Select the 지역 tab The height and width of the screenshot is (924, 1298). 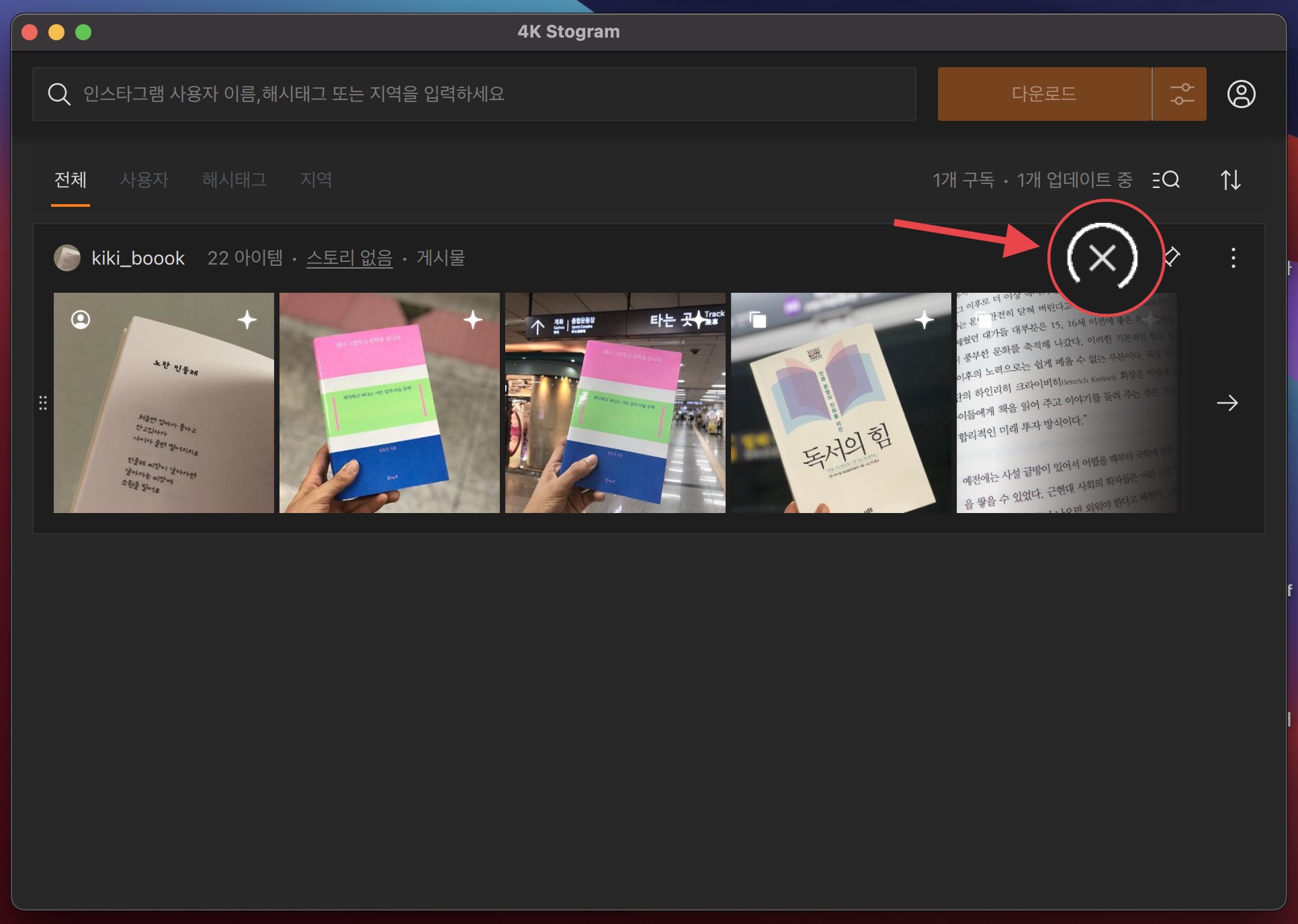pyautogui.click(x=316, y=180)
